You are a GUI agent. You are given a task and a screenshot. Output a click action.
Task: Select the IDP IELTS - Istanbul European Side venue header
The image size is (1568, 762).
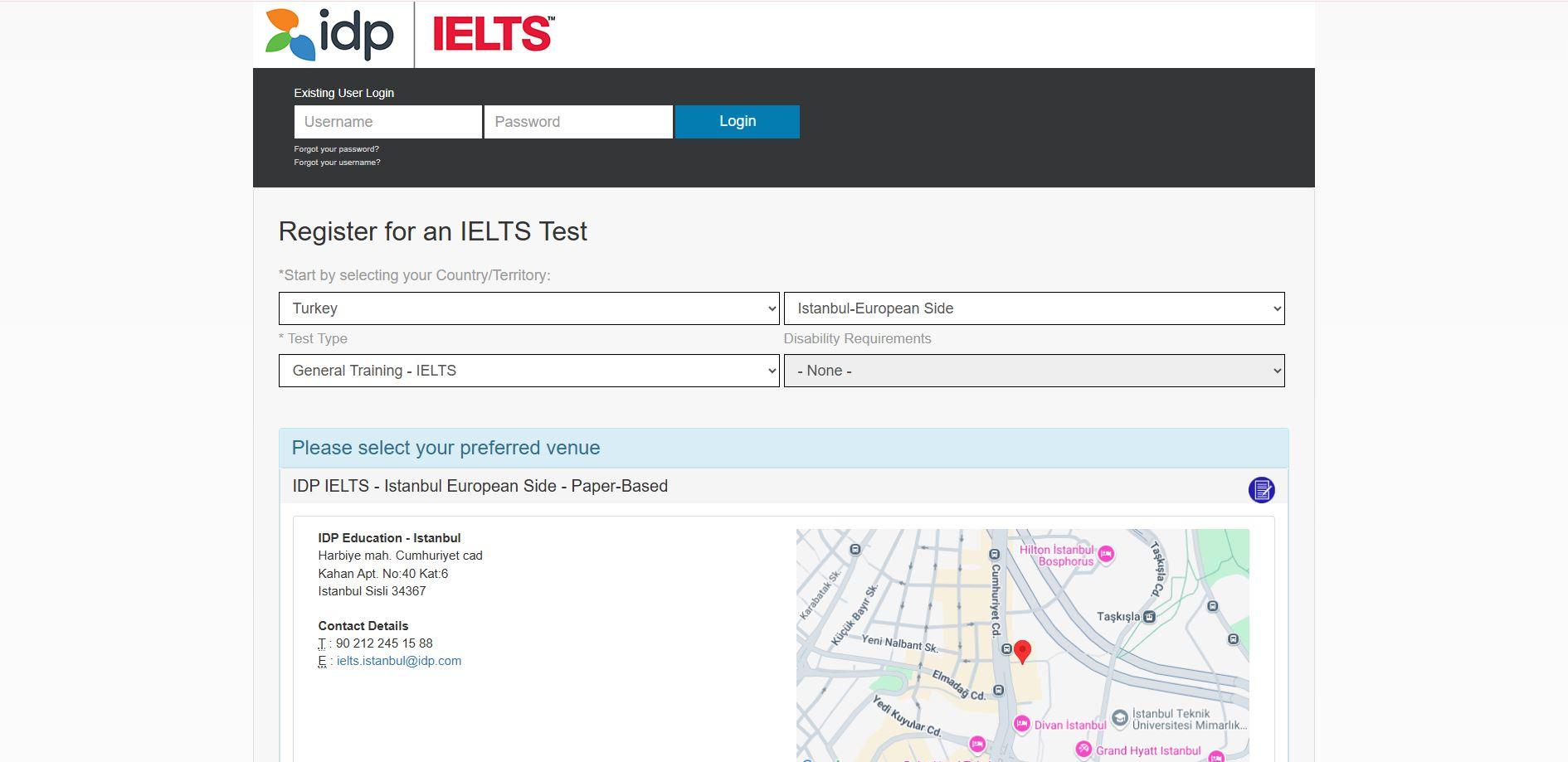tap(784, 487)
